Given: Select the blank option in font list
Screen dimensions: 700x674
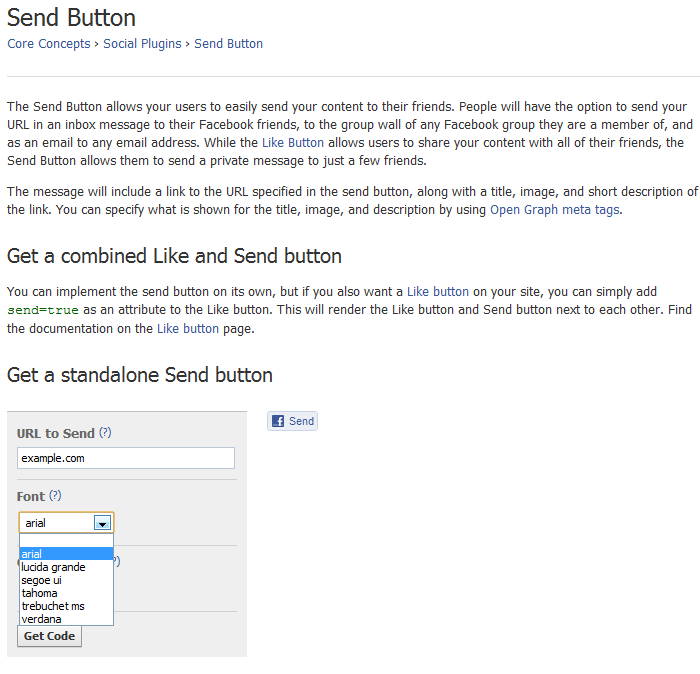Looking at the screenshot, I should 66,541.
